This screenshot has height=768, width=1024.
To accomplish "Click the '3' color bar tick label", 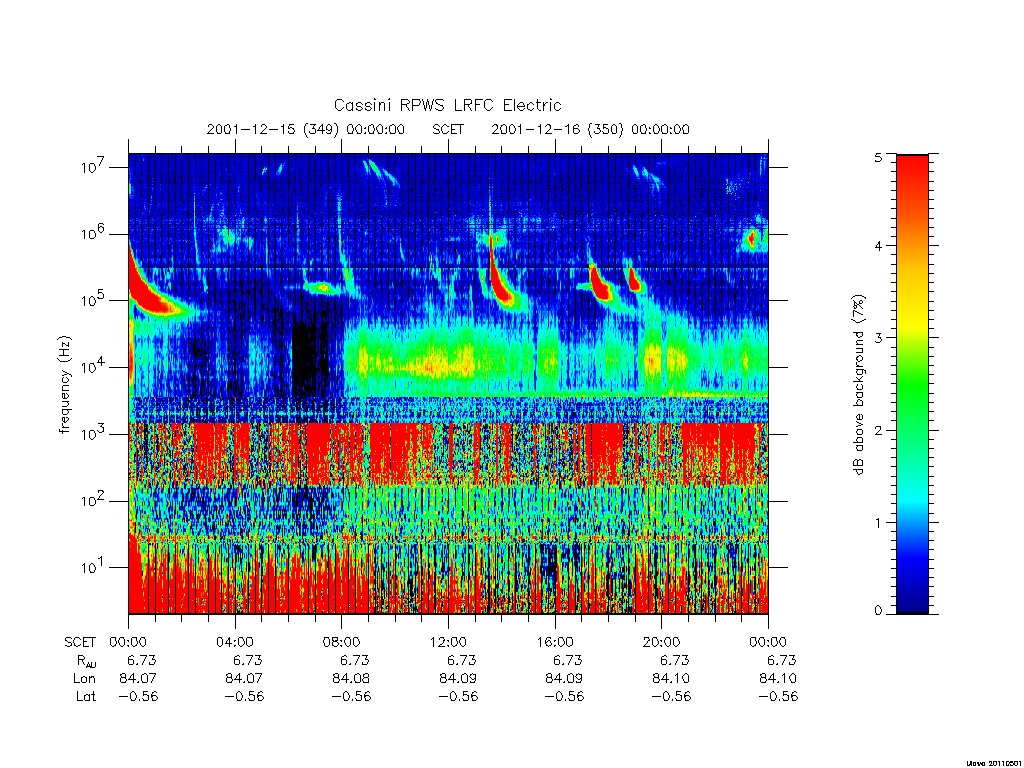I will click(878, 338).
